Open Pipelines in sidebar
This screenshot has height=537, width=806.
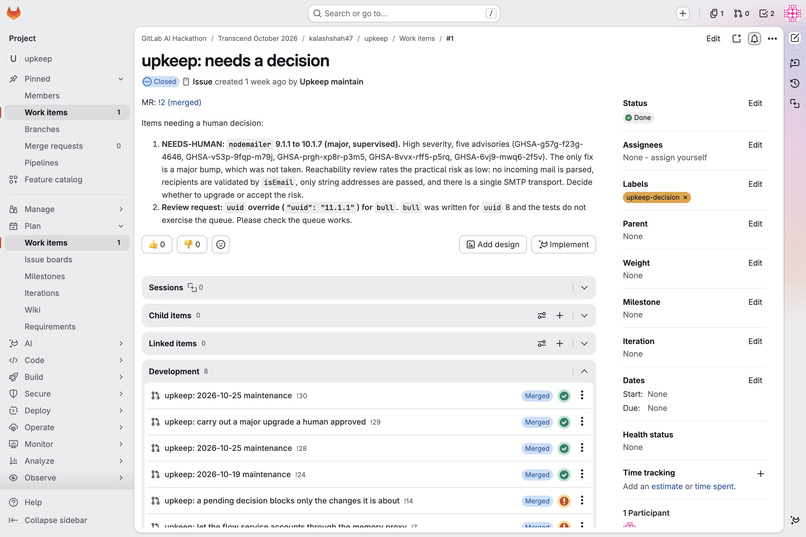(67, 162)
